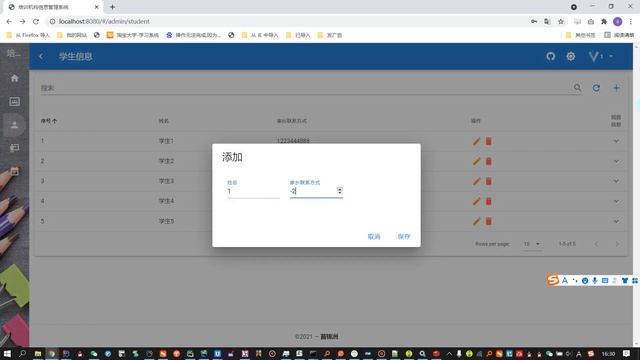Screen dimensions: 640x360
Task: Delete row 学生2 with the trash icon
Action: pyautogui.click(x=489, y=161)
